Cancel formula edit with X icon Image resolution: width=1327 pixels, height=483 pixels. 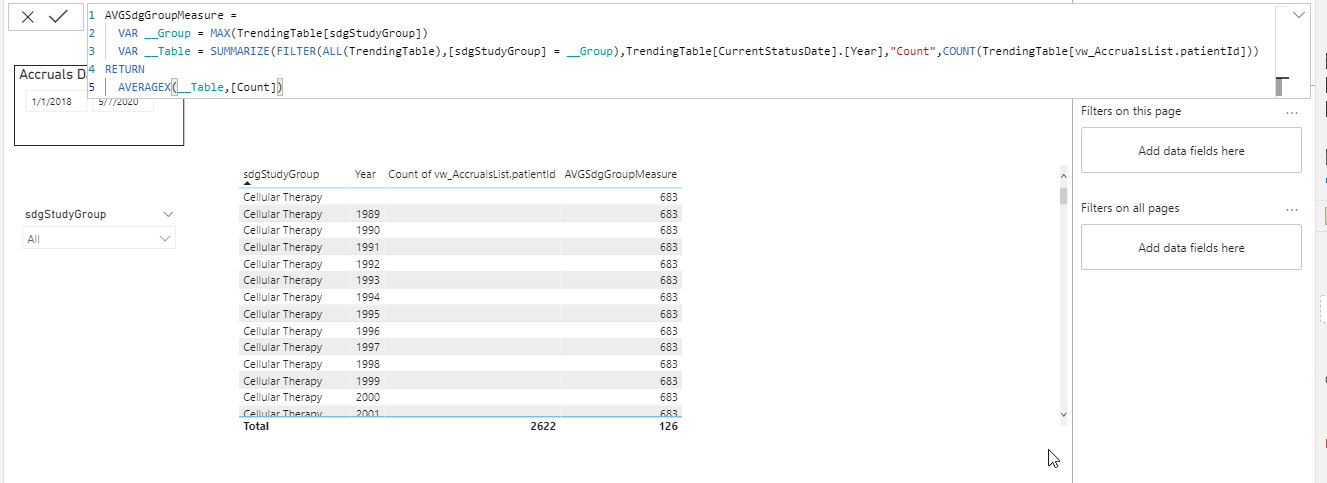[28, 17]
